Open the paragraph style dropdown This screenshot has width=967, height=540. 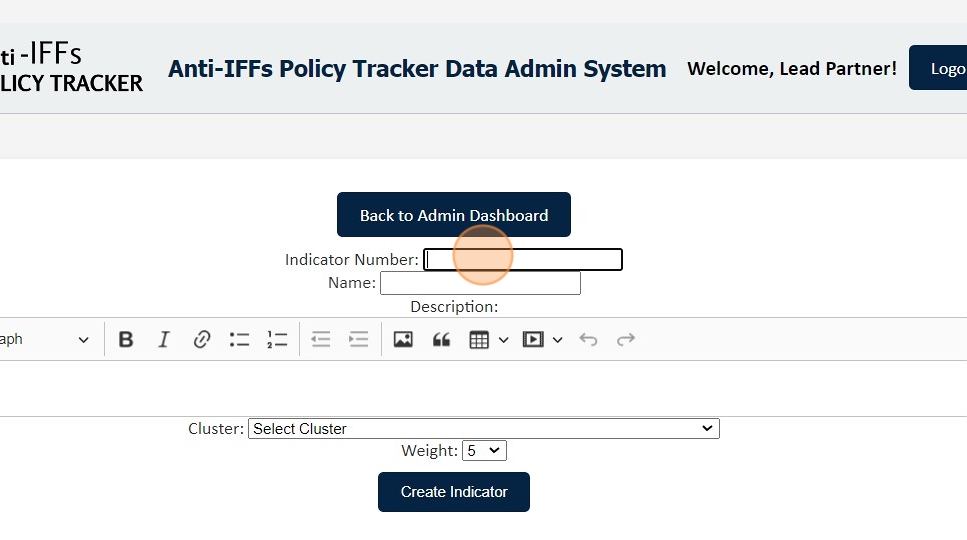point(45,340)
